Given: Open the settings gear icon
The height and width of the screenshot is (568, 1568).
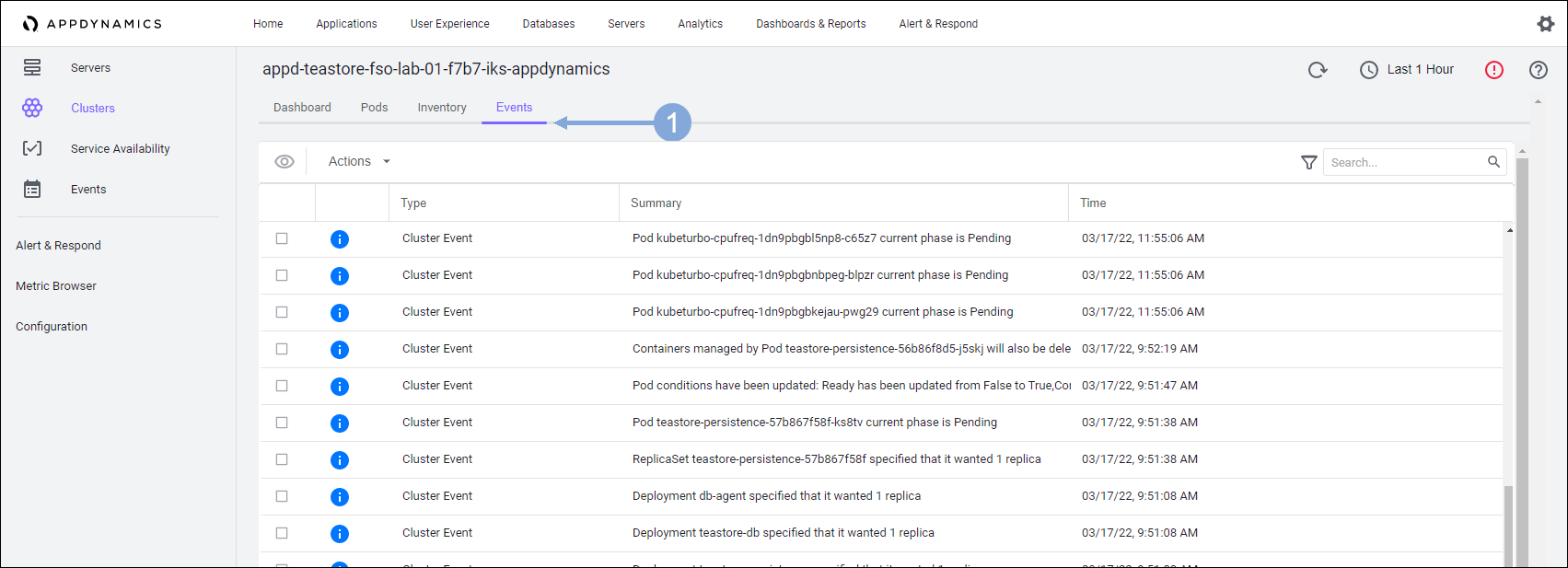Looking at the screenshot, I should [1545, 24].
